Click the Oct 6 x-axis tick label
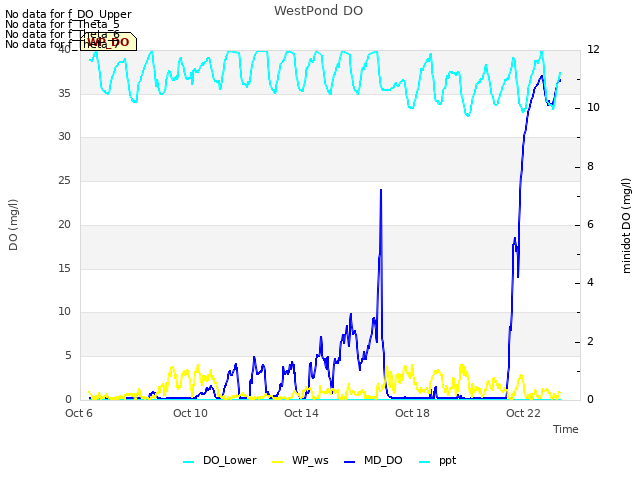The width and height of the screenshot is (640, 480). click(79, 413)
